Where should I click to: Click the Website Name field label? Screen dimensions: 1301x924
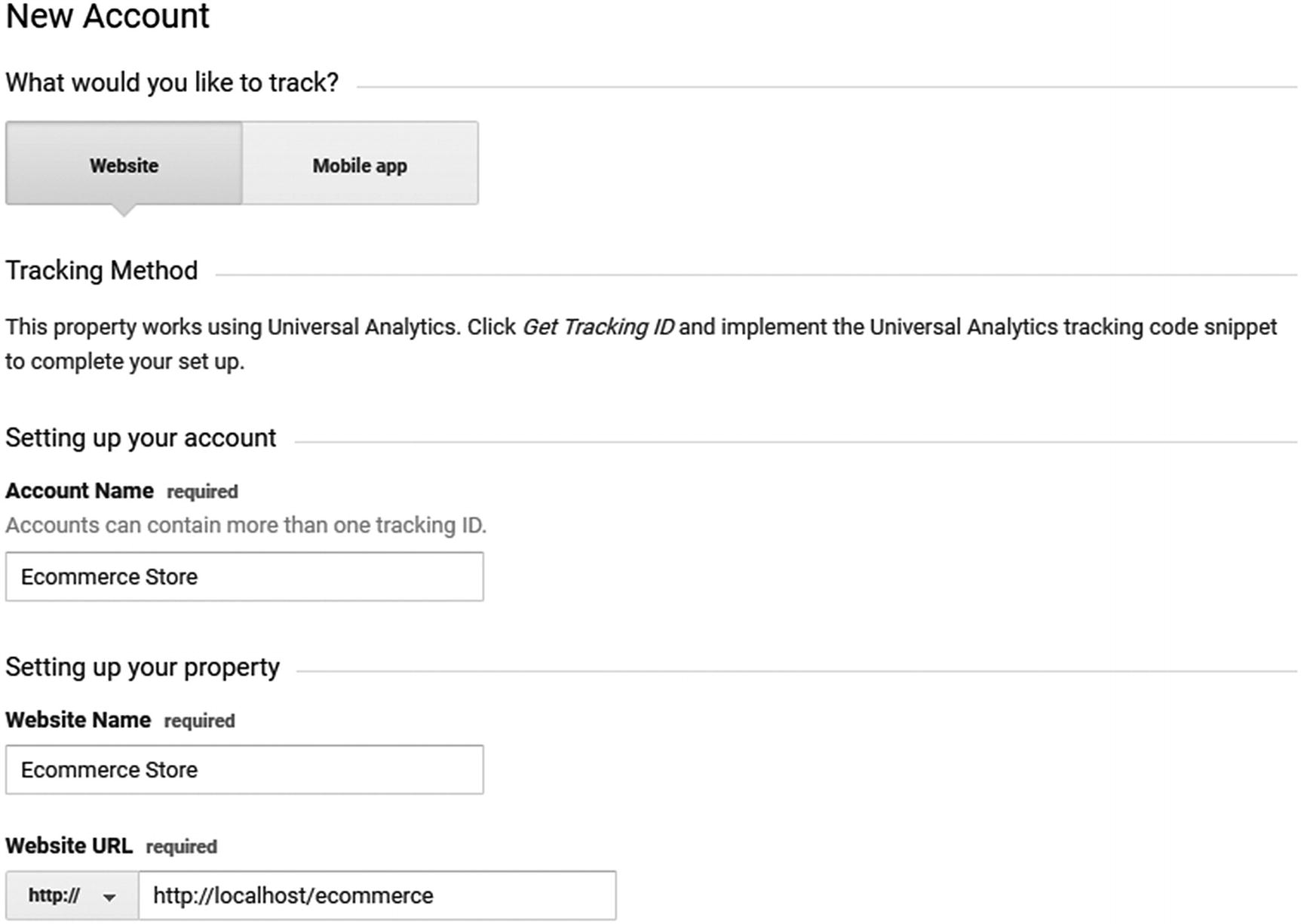[78, 720]
